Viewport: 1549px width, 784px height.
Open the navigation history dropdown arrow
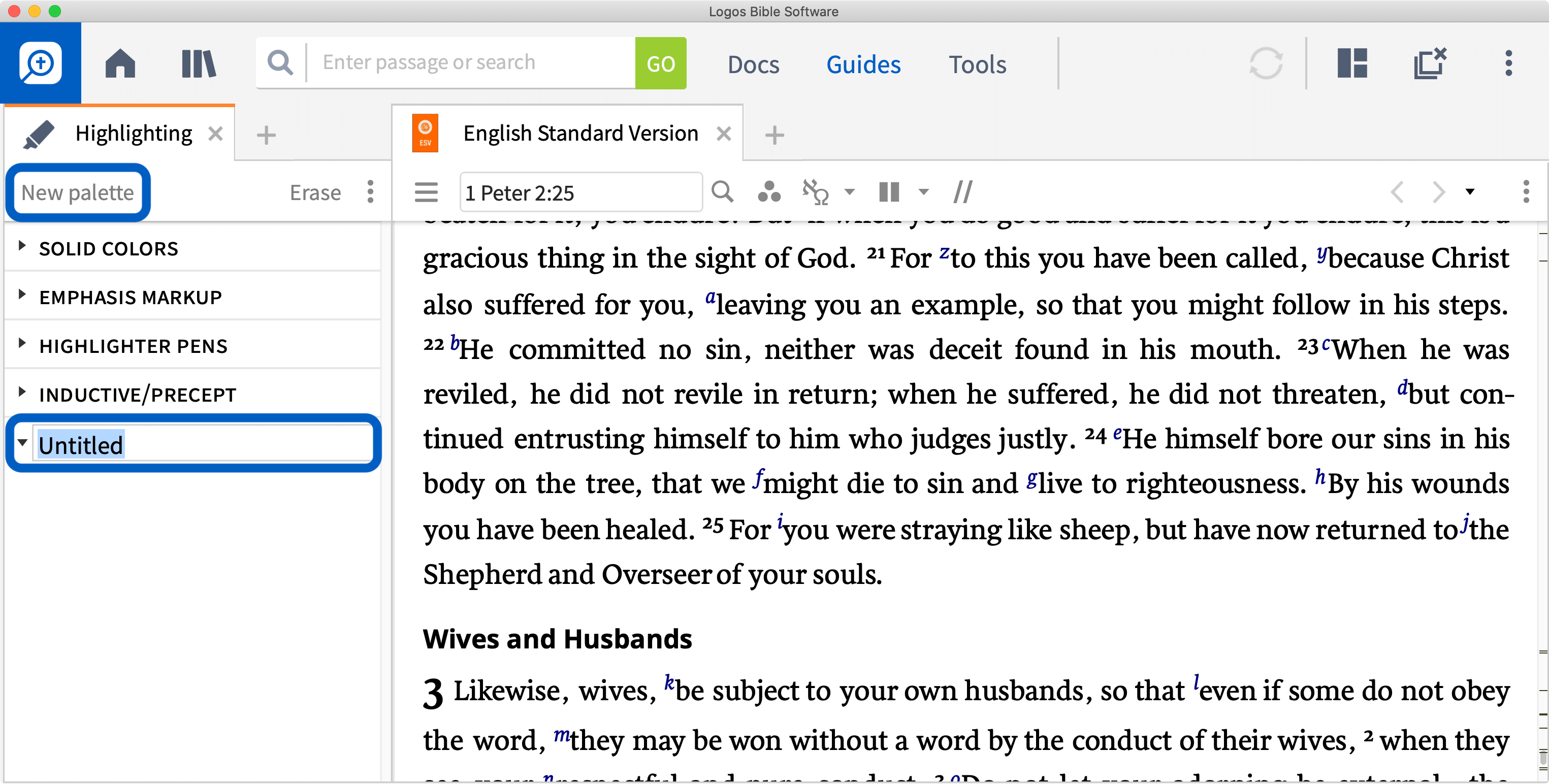(1470, 192)
